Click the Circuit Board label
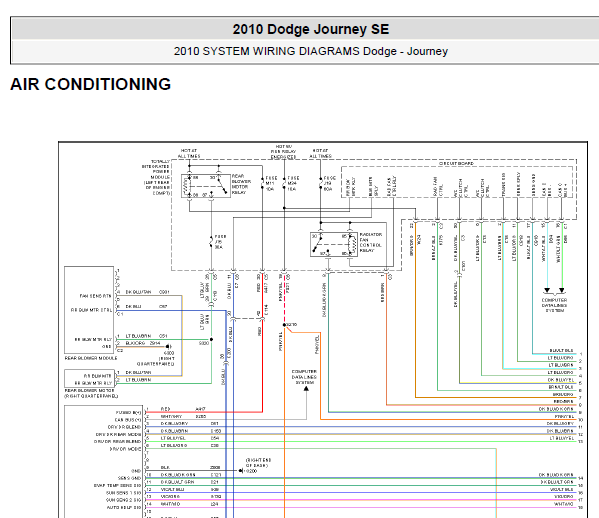599x518 pixels. (x=456, y=163)
